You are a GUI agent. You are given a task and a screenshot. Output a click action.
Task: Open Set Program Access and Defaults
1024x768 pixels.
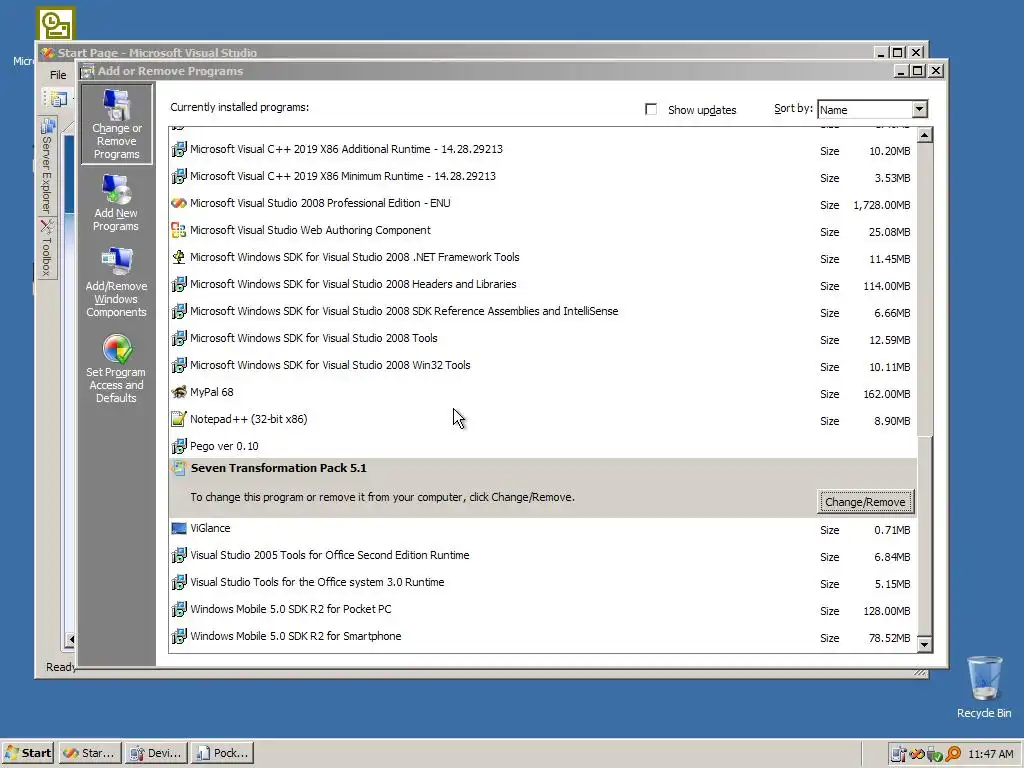pos(116,368)
